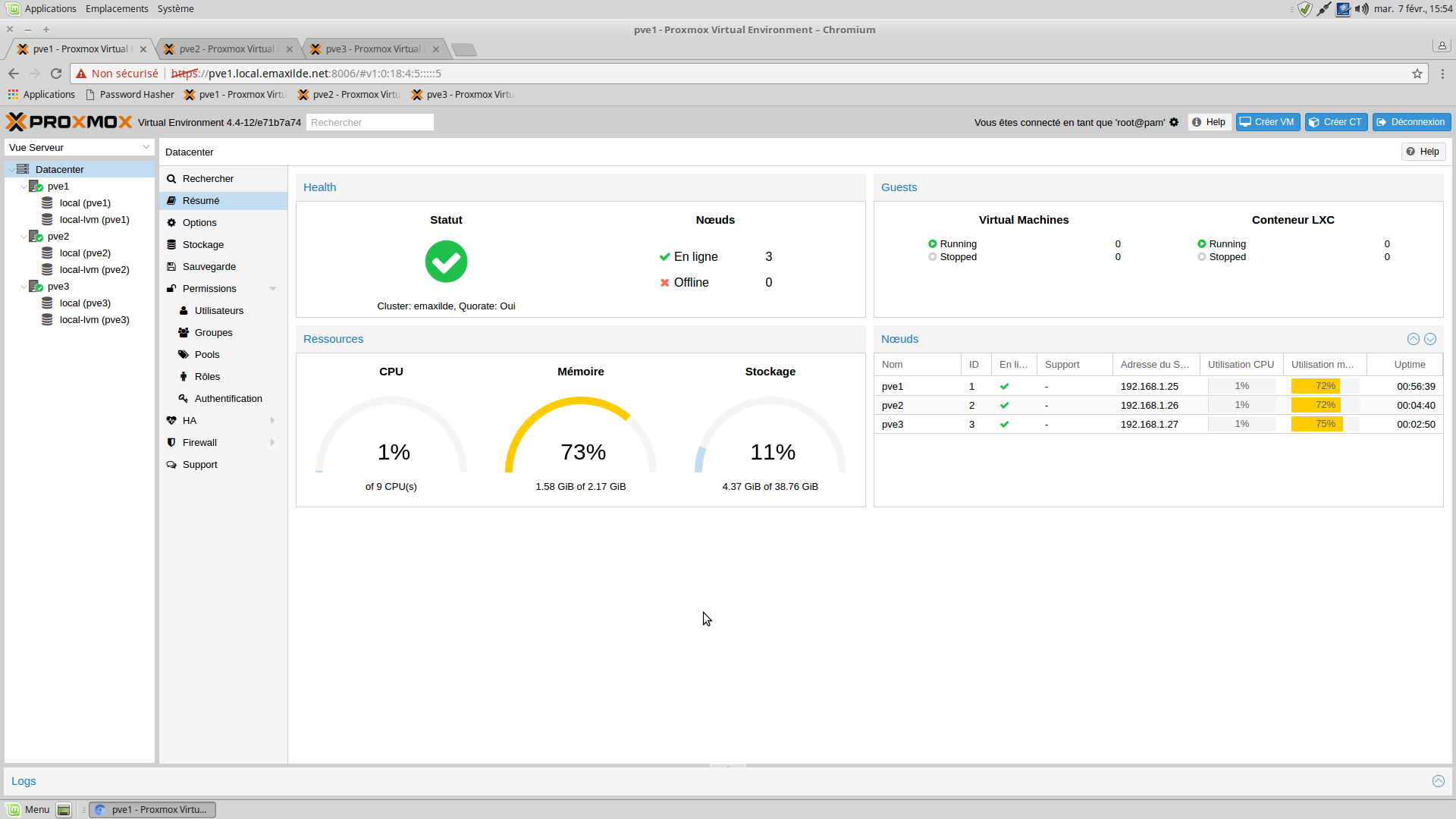Open Groupes under Permissions

point(223,332)
